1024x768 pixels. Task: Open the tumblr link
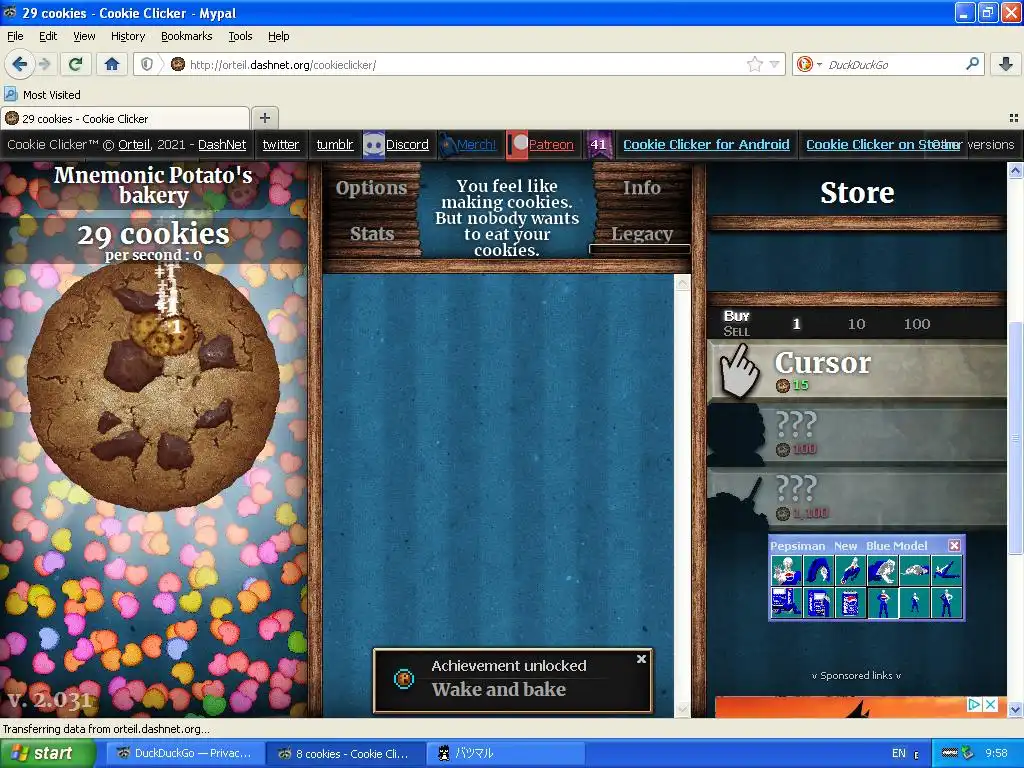tap(335, 145)
